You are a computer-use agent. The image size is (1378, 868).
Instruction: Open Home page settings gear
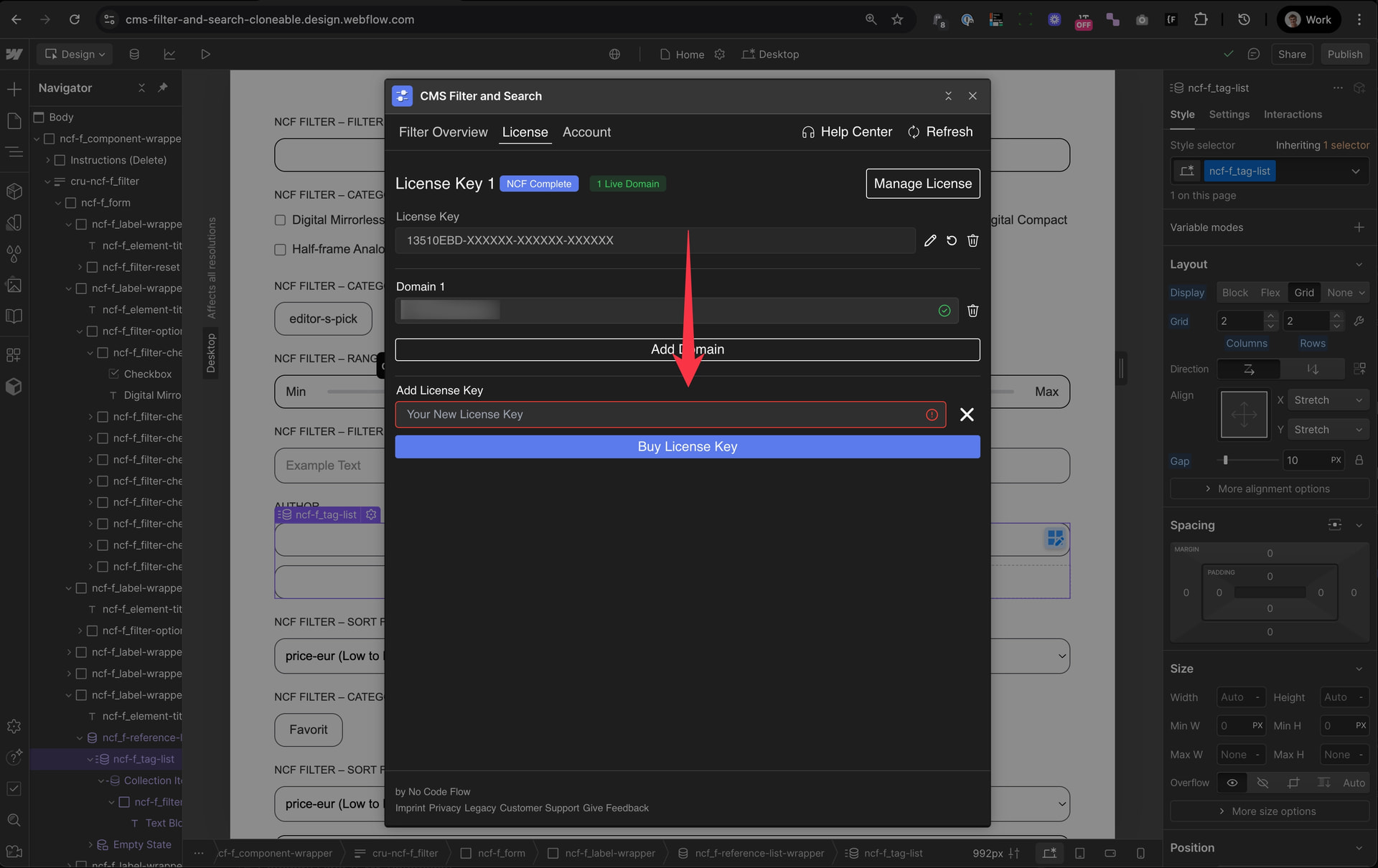click(x=719, y=55)
